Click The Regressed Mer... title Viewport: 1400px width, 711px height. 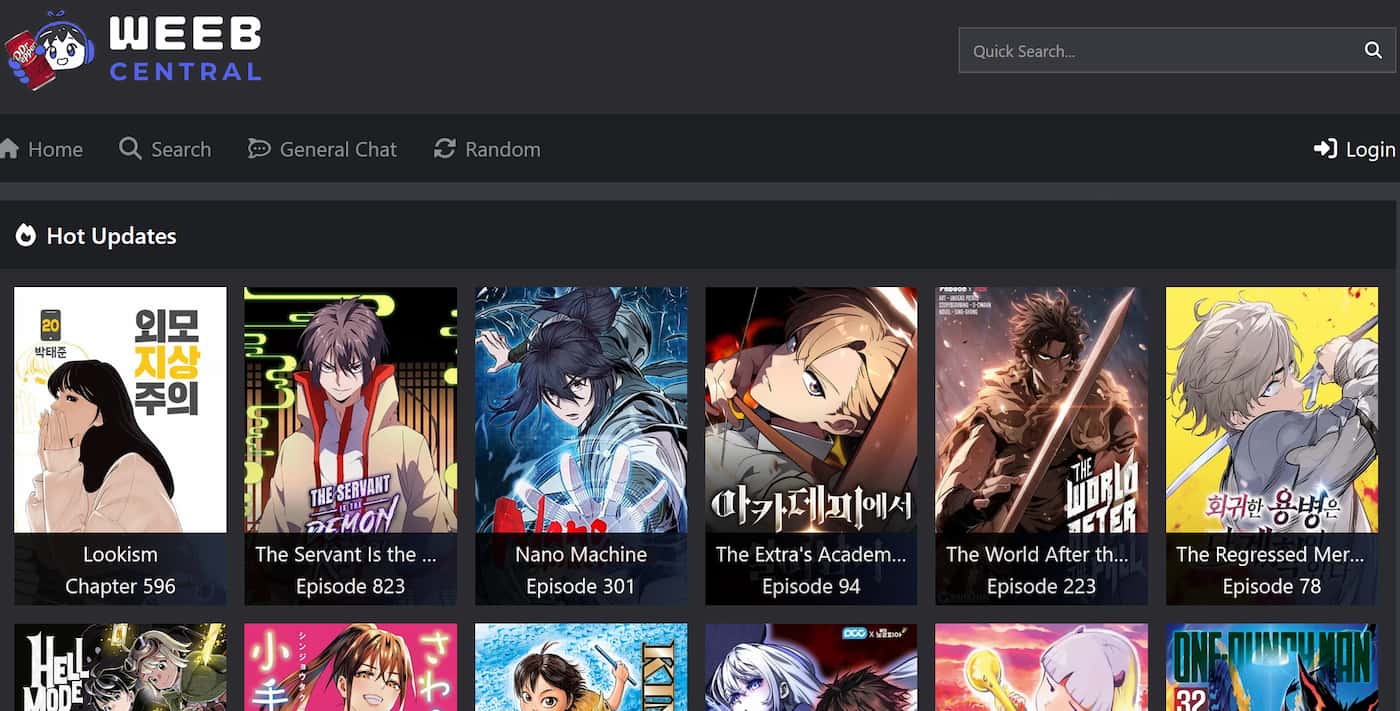pyautogui.click(x=1270, y=554)
